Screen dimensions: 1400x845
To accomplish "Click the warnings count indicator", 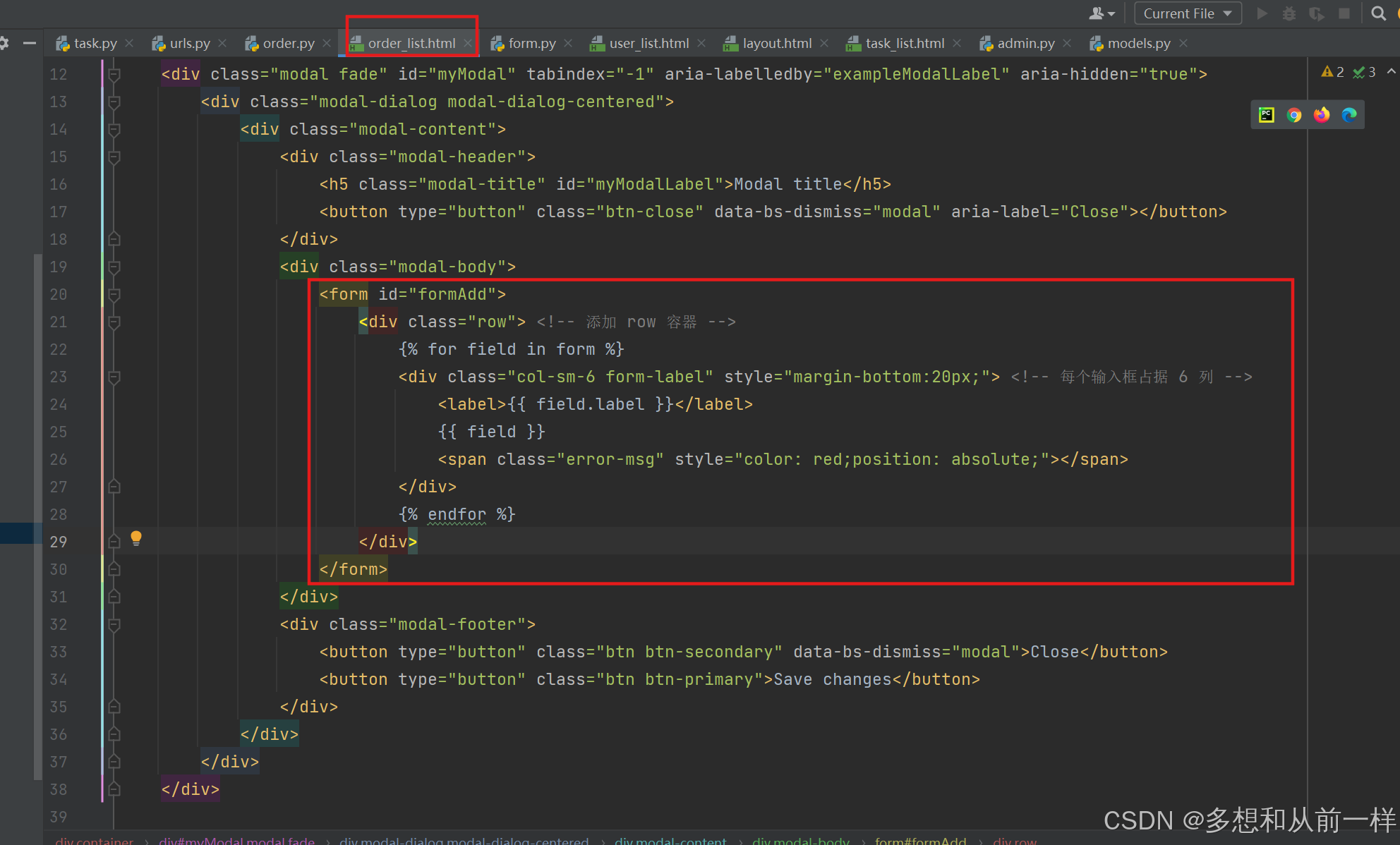I will (x=1332, y=72).
